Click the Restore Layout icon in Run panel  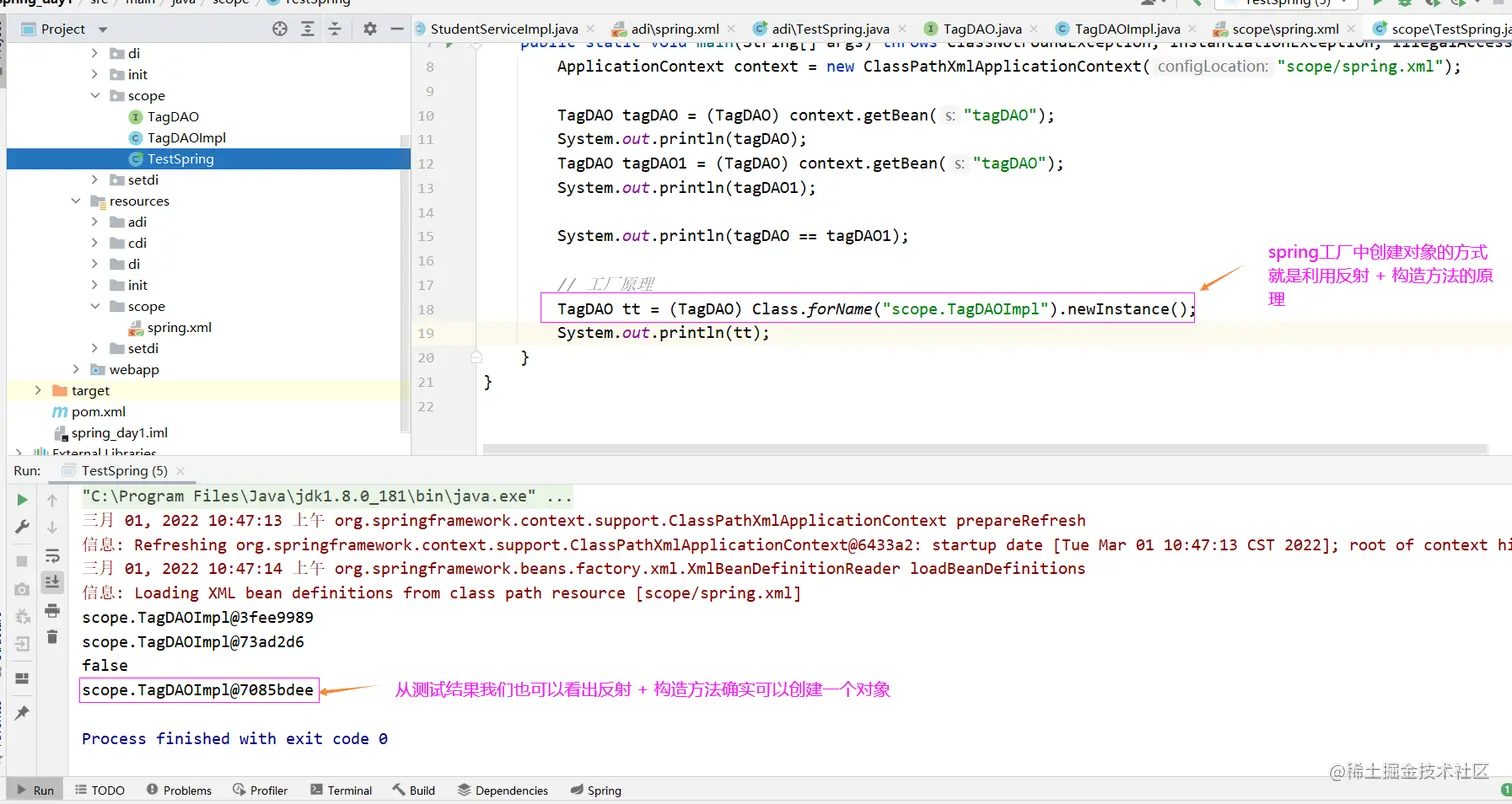point(22,678)
